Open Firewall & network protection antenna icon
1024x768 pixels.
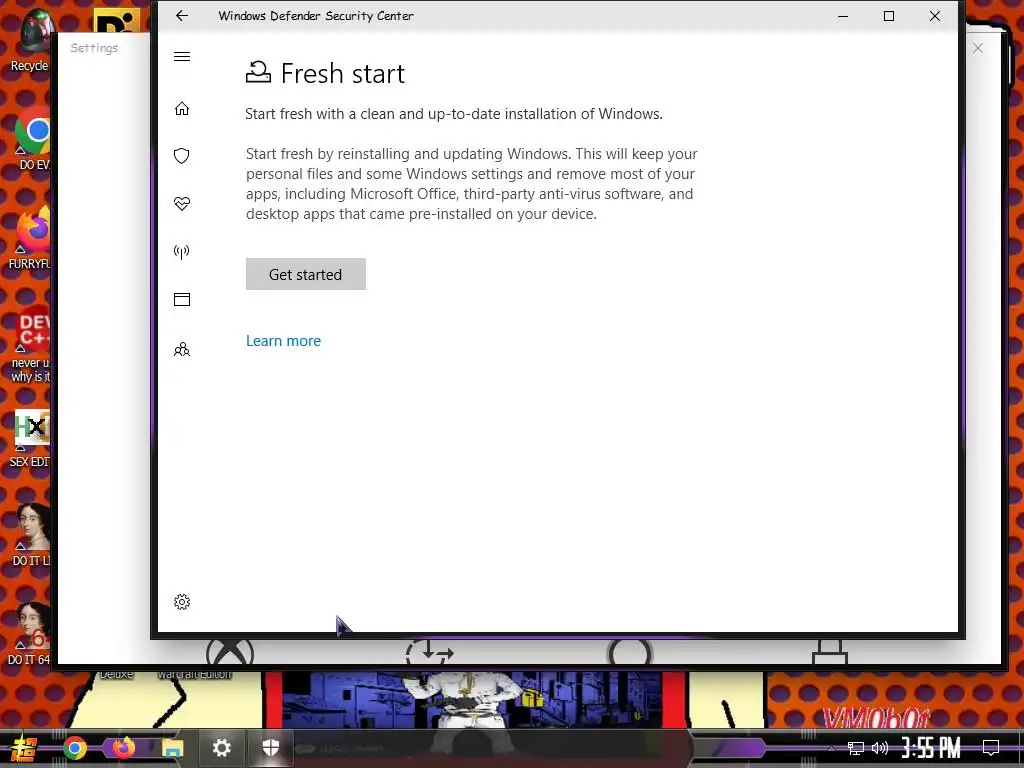182,251
